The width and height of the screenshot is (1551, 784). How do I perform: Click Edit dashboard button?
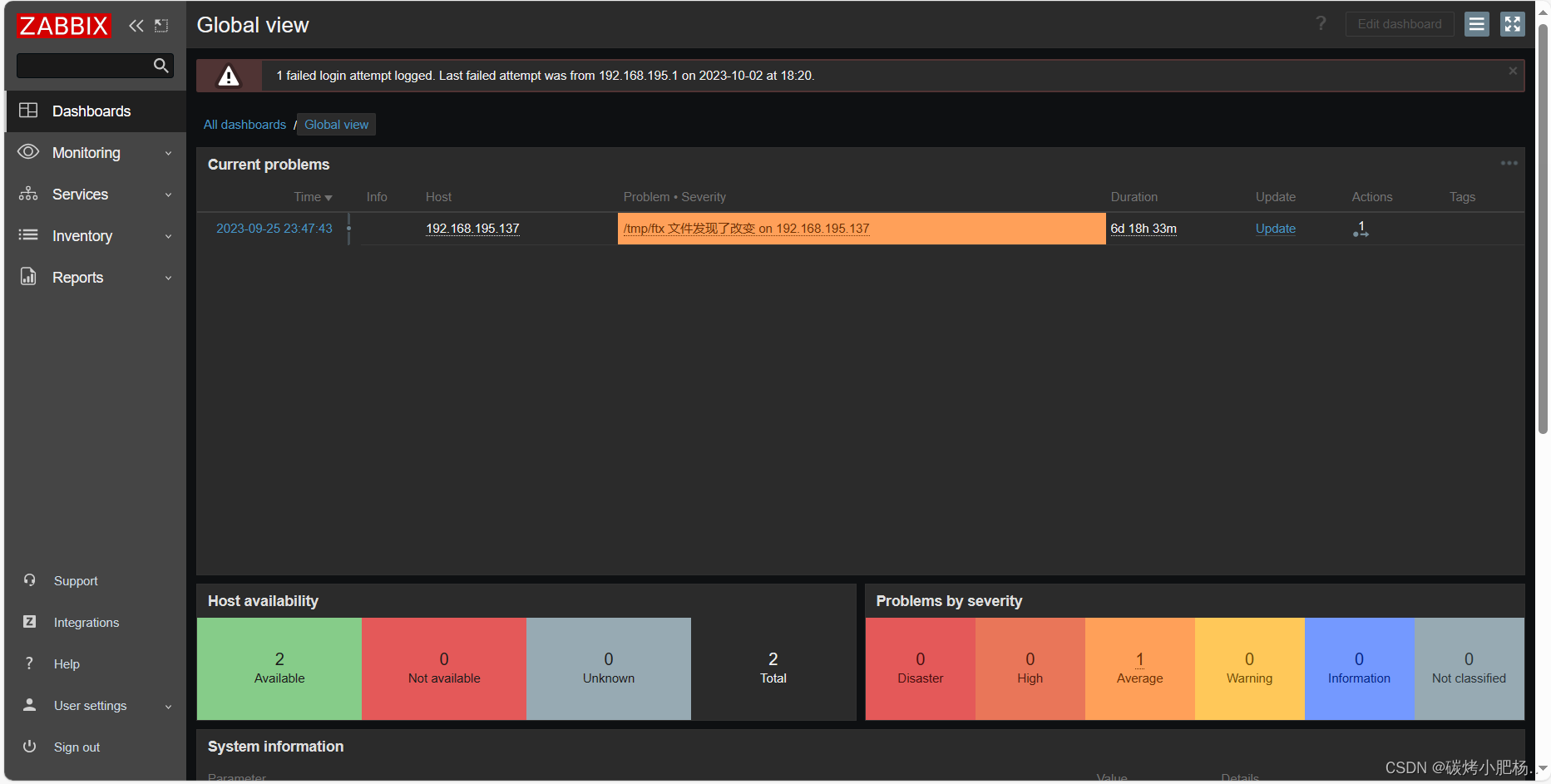click(x=1400, y=24)
